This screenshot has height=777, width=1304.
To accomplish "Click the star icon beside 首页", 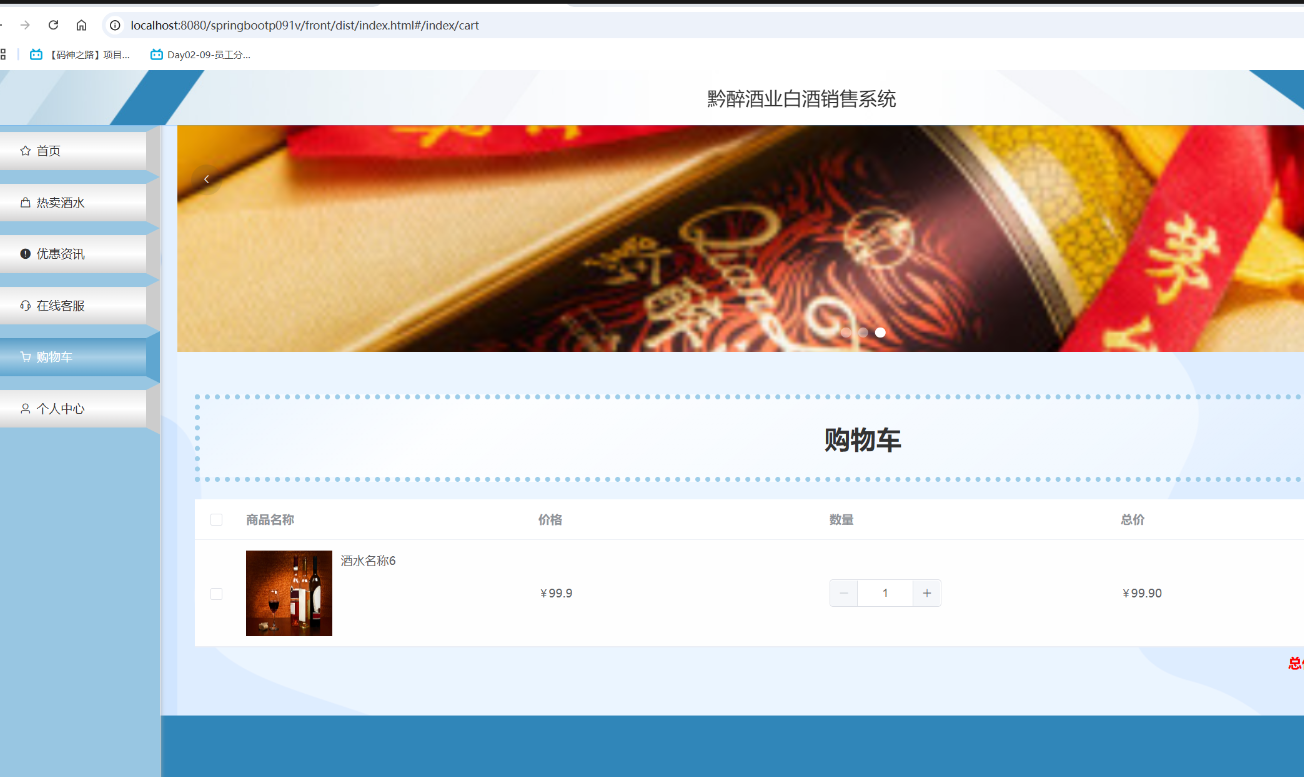I will pyautogui.click(x=25, y=151).
